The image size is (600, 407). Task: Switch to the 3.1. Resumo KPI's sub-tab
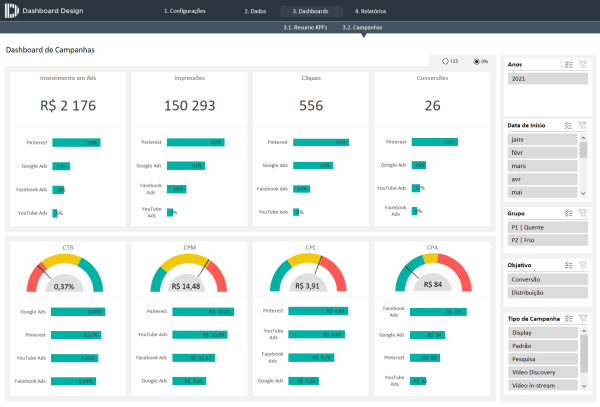(x=304, y=28)
